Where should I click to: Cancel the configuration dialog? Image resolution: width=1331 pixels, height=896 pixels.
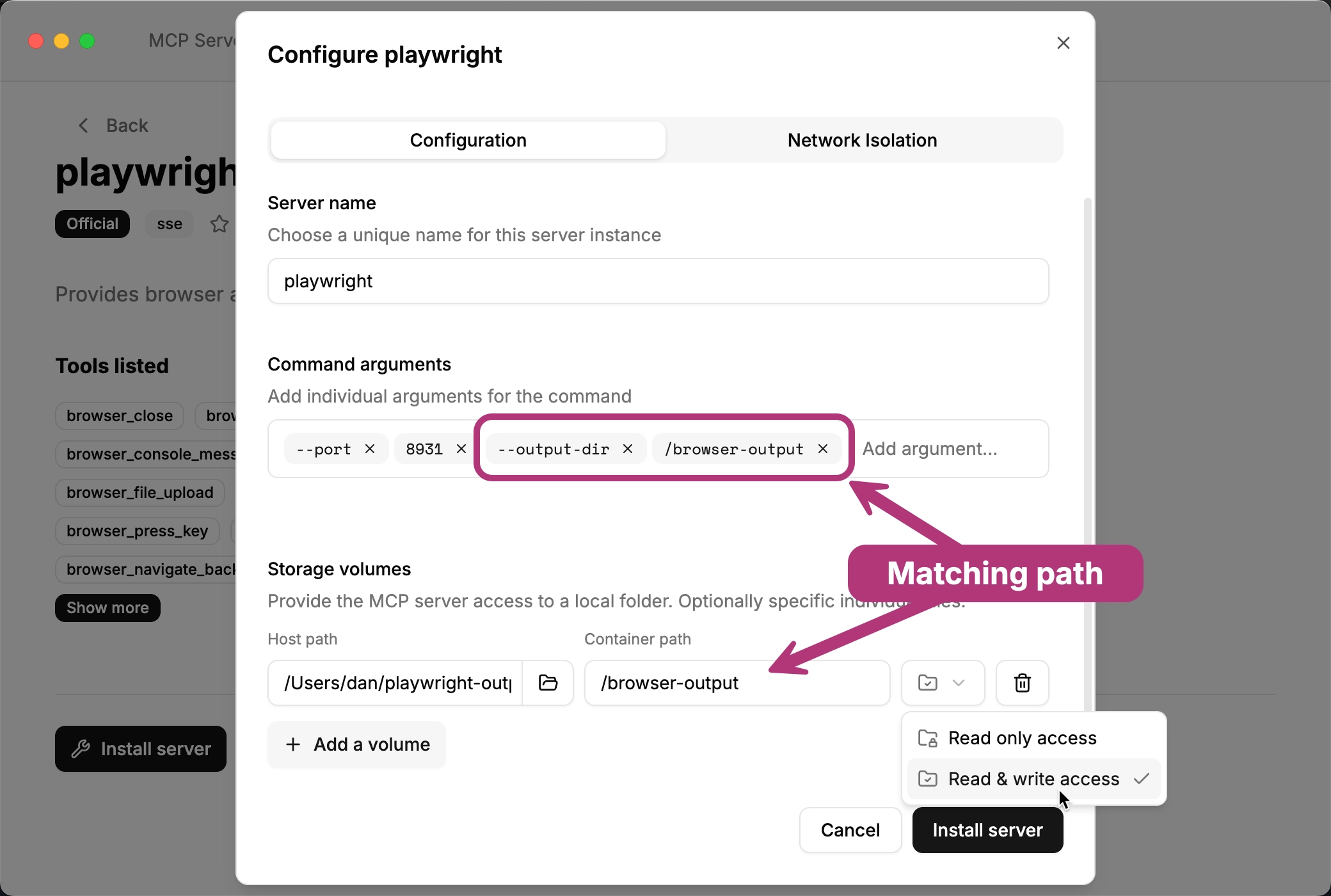pos(850,829)
